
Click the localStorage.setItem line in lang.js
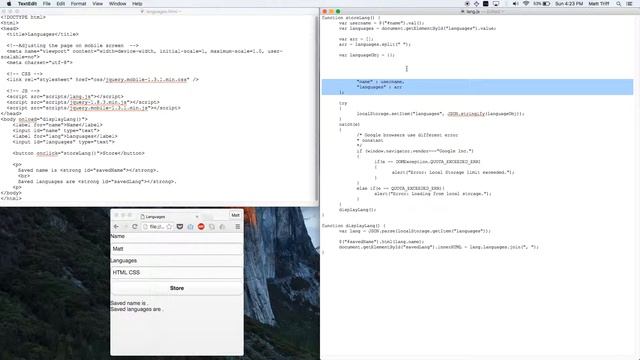pyautogui.click(x=440, y=113)
